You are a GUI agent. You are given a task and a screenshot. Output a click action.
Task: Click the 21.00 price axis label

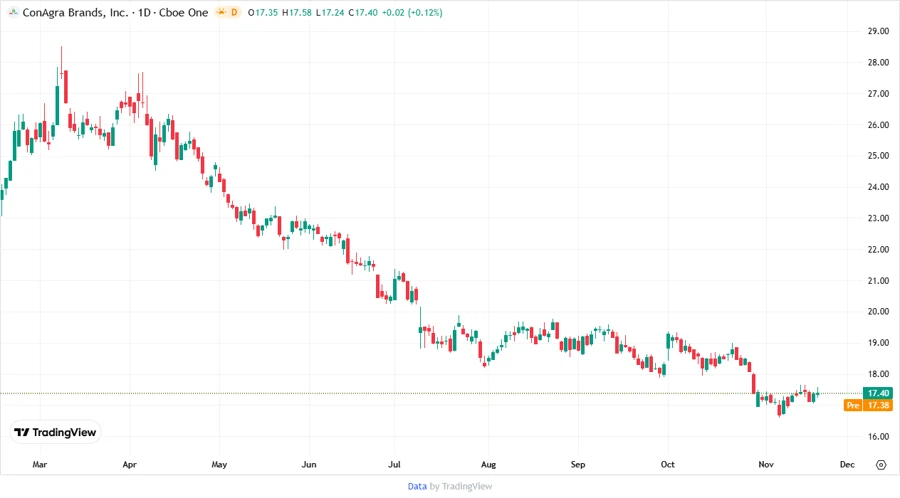[x=878, y=281]
